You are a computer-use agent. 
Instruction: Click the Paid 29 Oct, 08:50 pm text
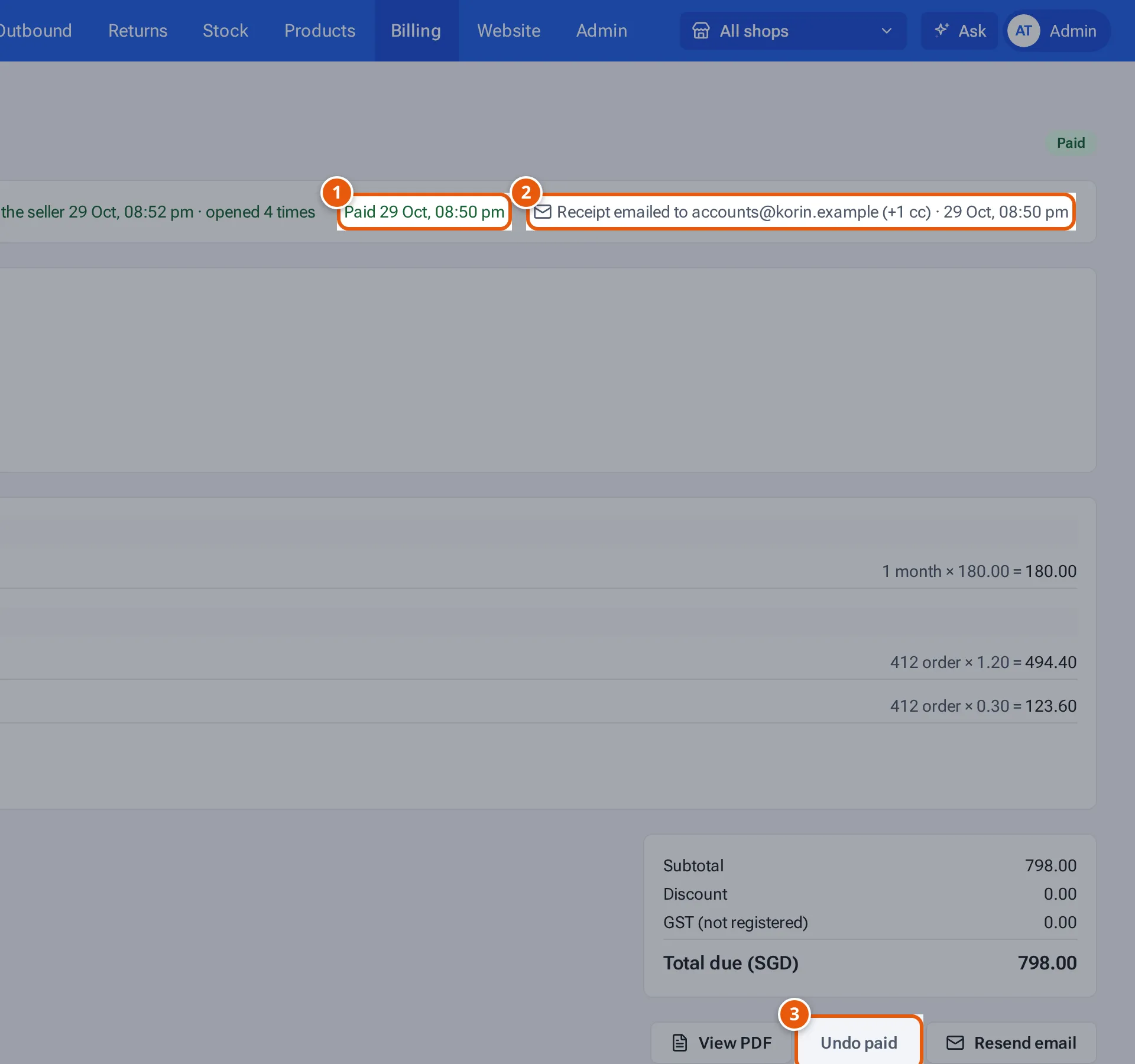424,212
